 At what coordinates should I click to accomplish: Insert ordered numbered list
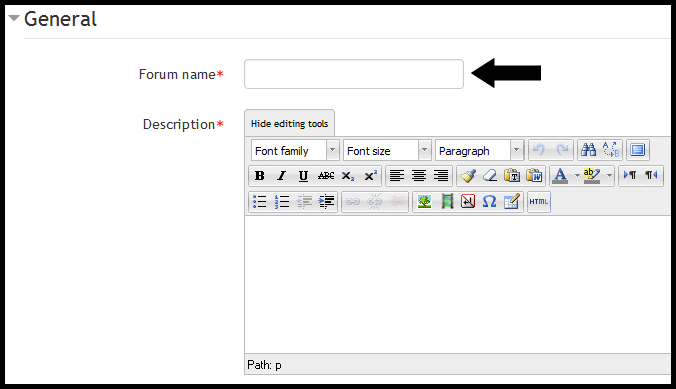tap(282, 201)
